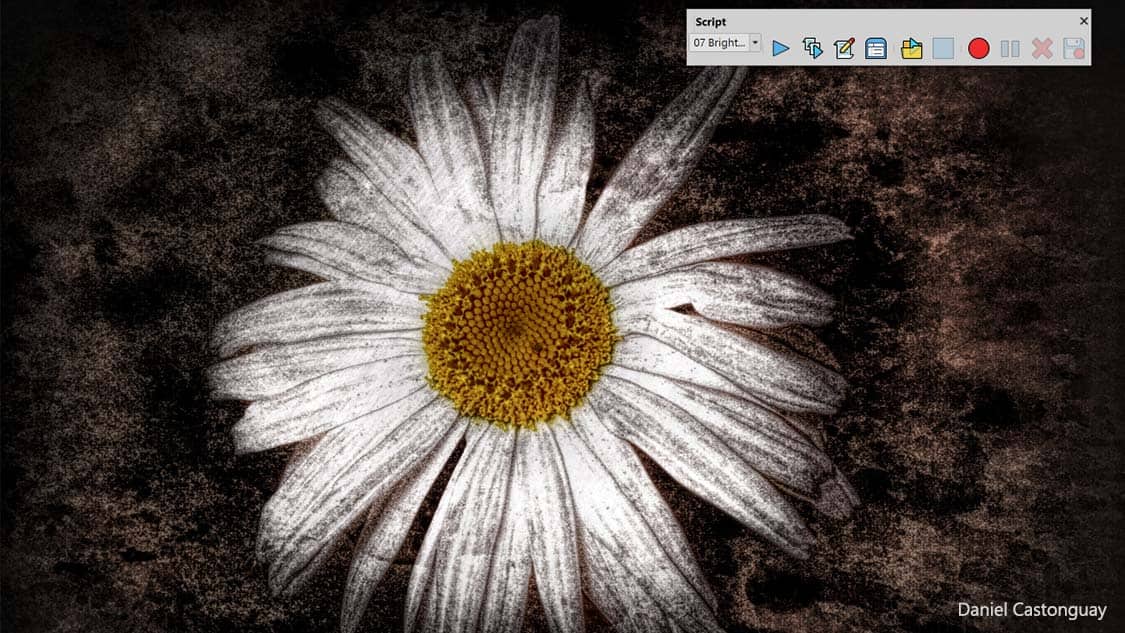Click the separator gap before the folder icon
The image size is (1125, 633).
pyautogui.click(x=893, y=48)
